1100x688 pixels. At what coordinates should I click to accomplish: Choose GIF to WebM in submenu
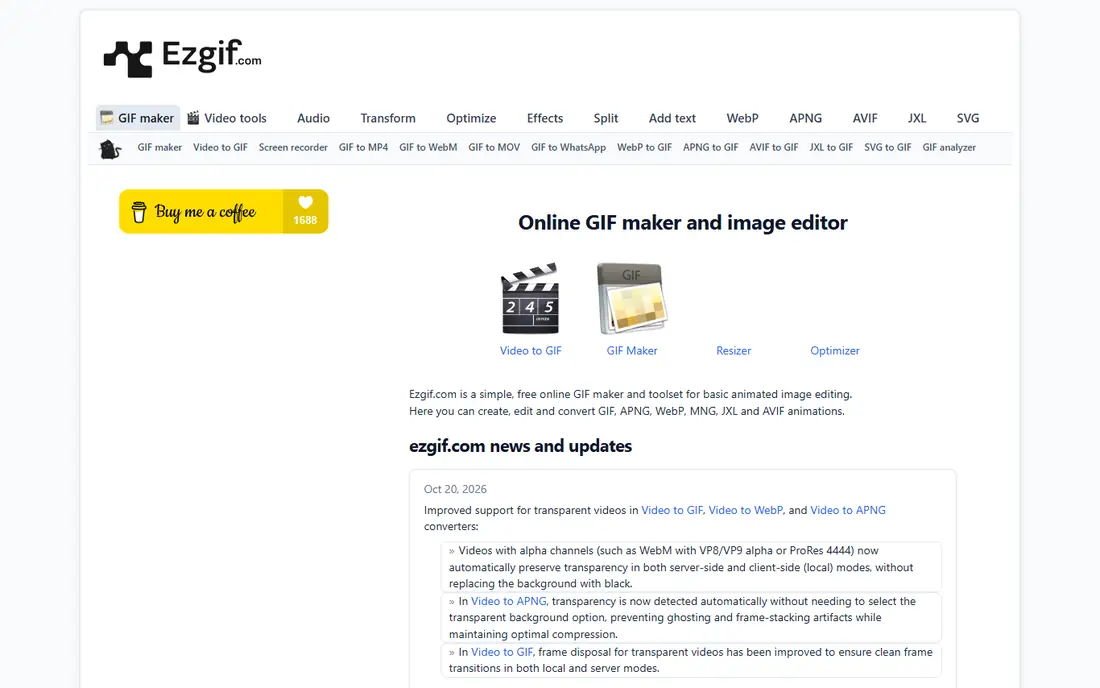click(x=428, y=147)
